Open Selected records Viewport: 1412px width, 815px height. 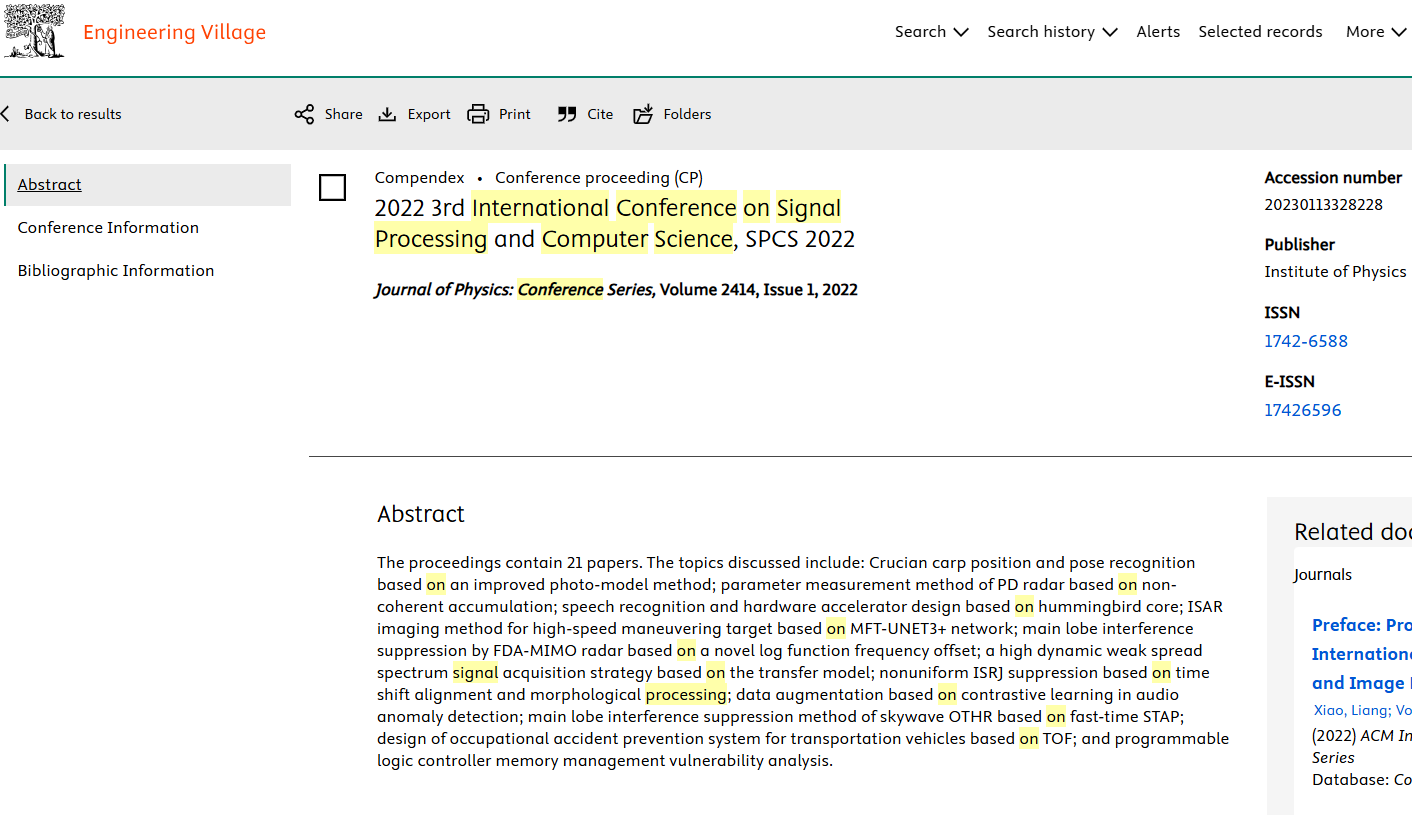[x=1260, y=32]
